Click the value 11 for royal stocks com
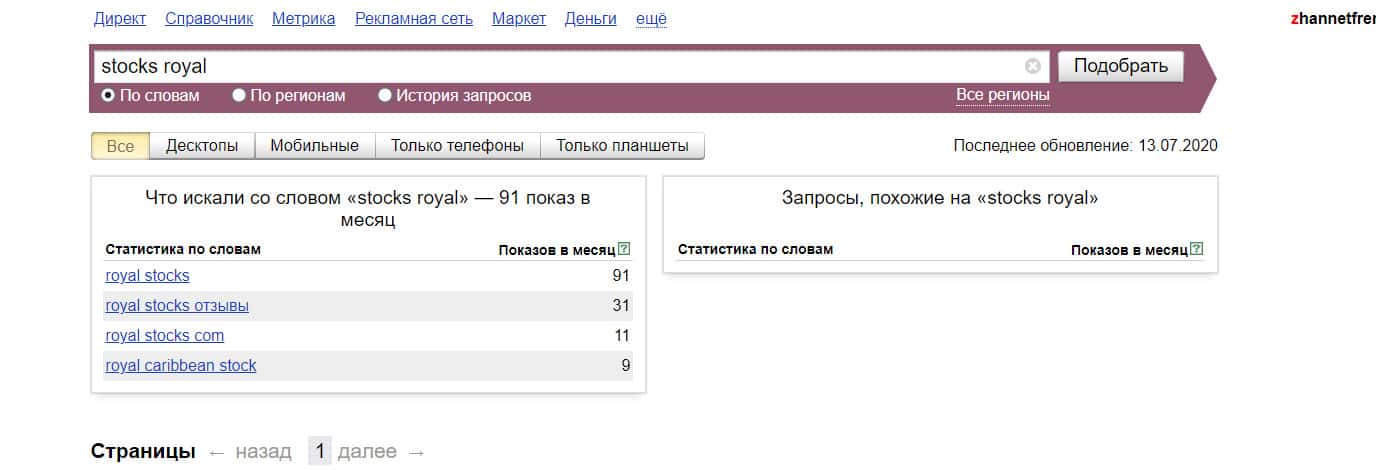Viewport: 1376px width, 470px height. point(622,335)
